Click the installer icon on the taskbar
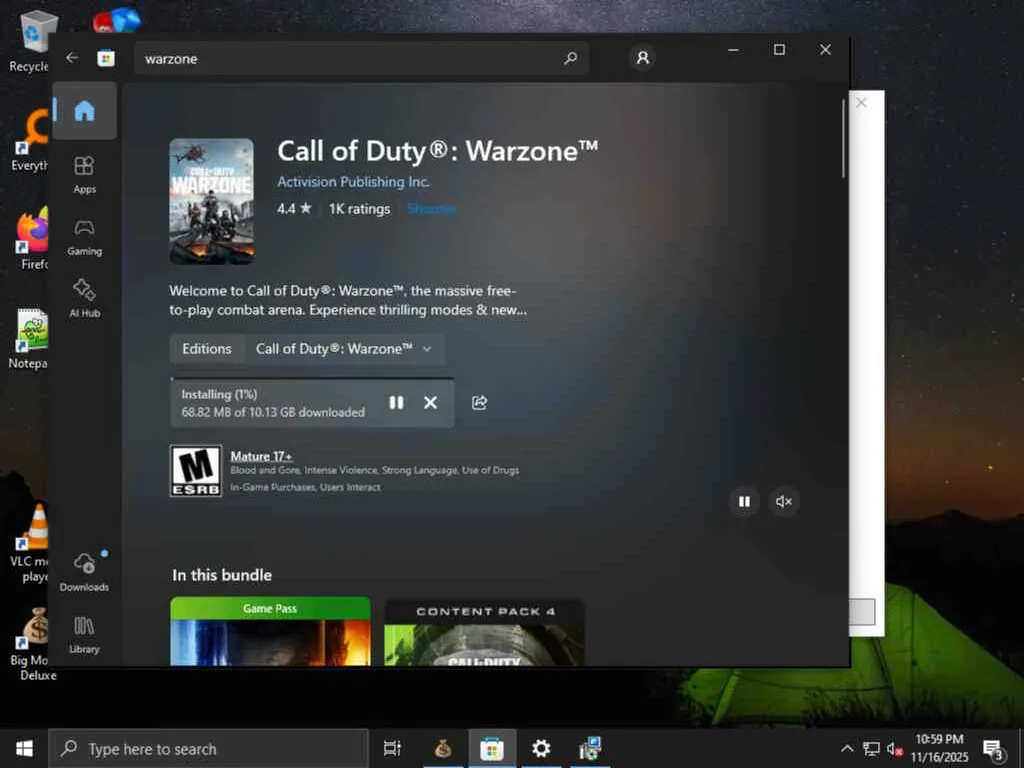The width and height of the screenshot is (1024, 768). [590, 748]
